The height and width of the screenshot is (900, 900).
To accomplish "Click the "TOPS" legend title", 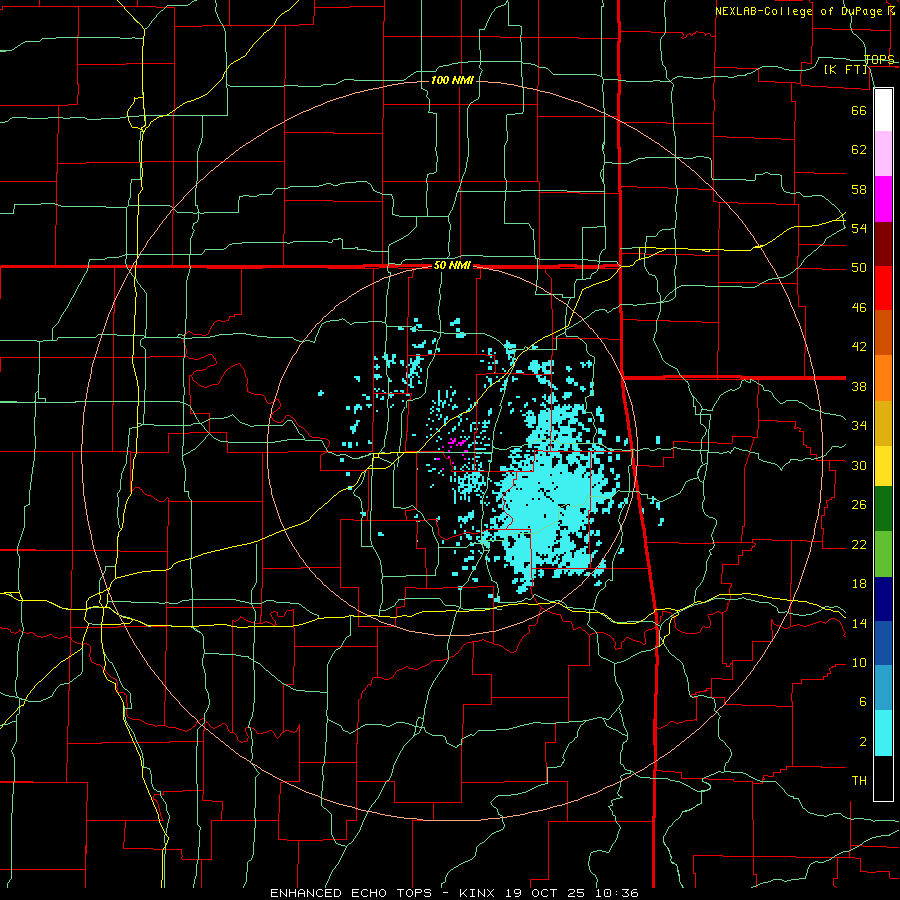I will click(879, 59).
